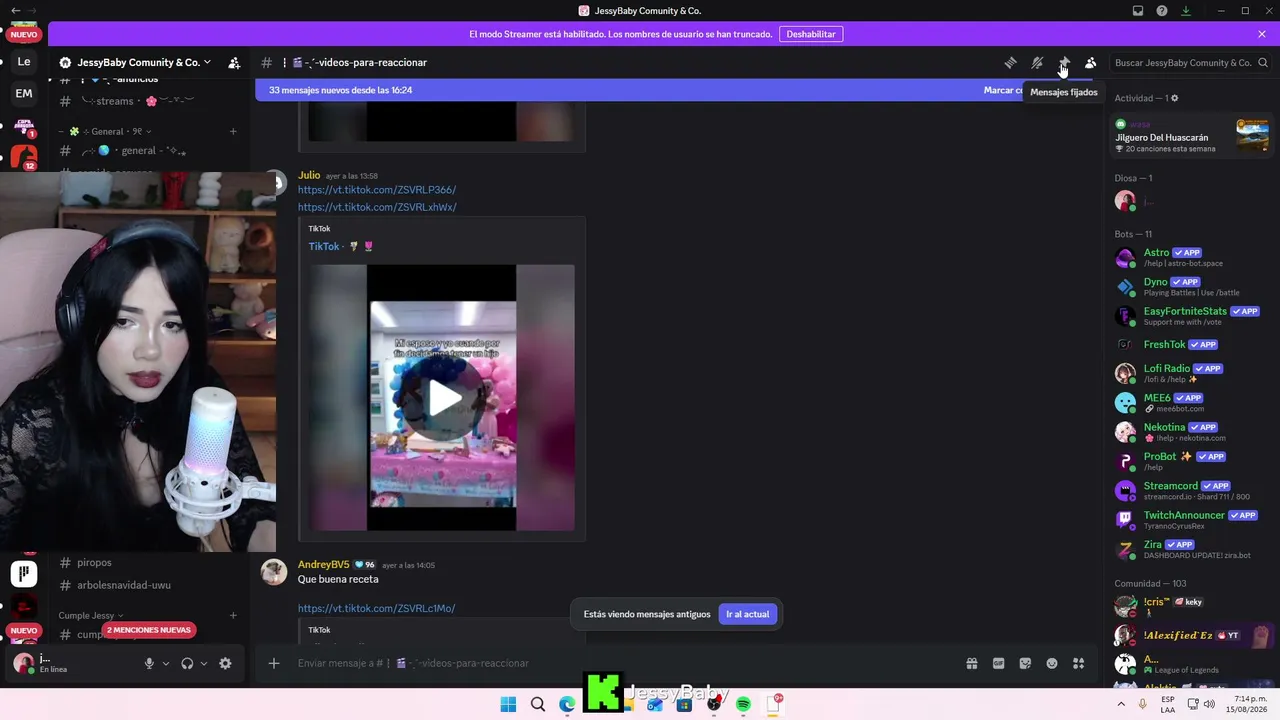Open Jilguero Del Huascarán activity card

coord(1192,135)
